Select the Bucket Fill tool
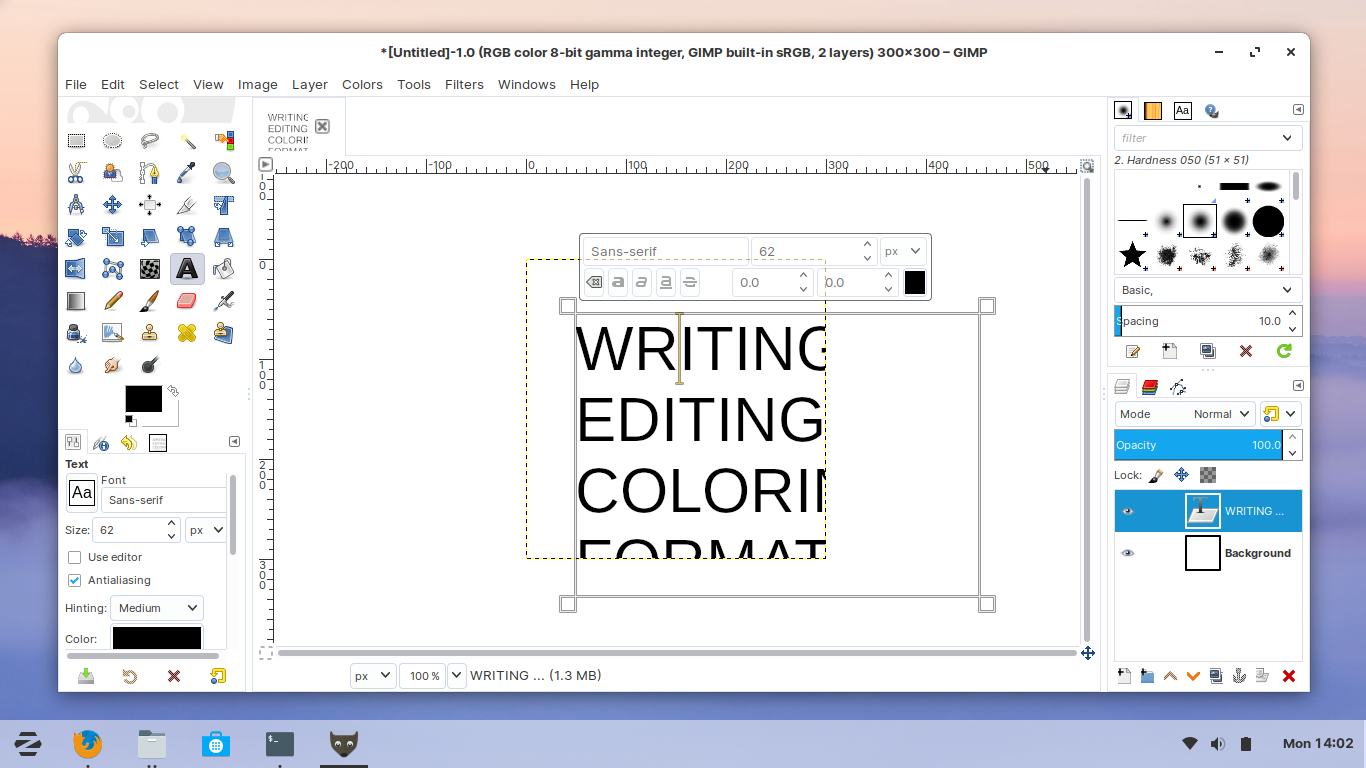 [224, 268]
